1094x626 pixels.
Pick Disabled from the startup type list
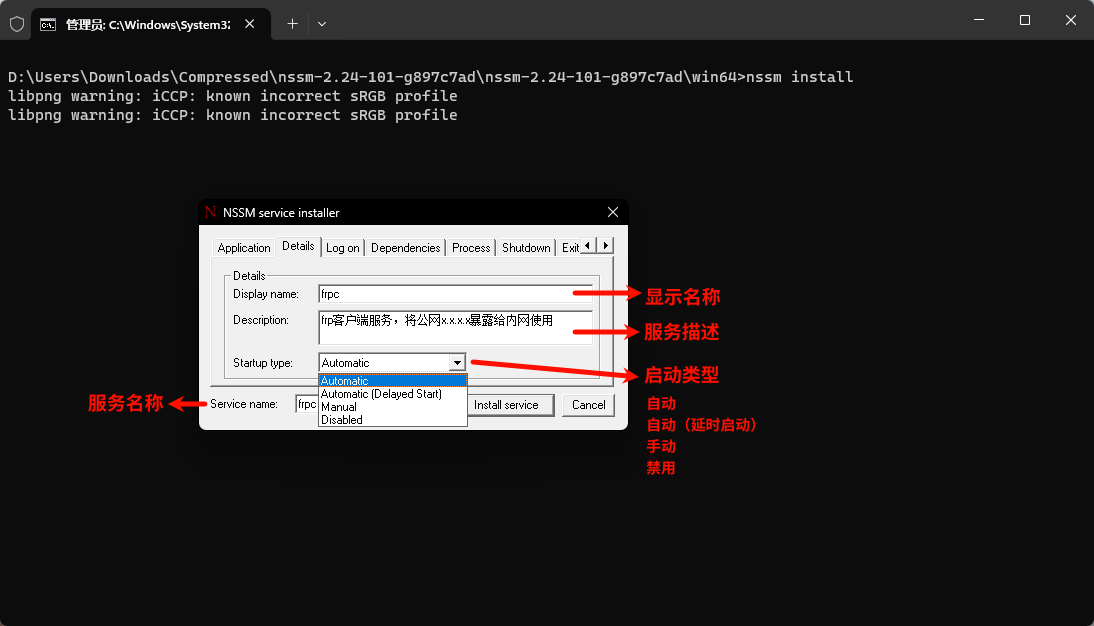393,420
